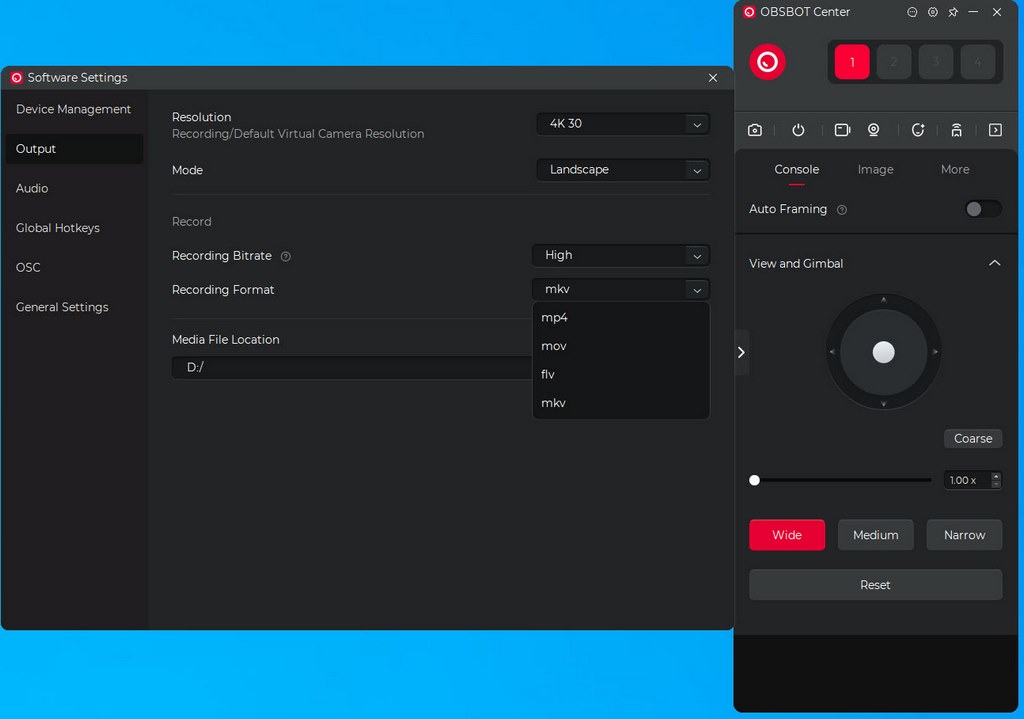Decrease zoom with the stepper down arrow
Viewport: 1024px width, 719px height.
pos(995,485)
